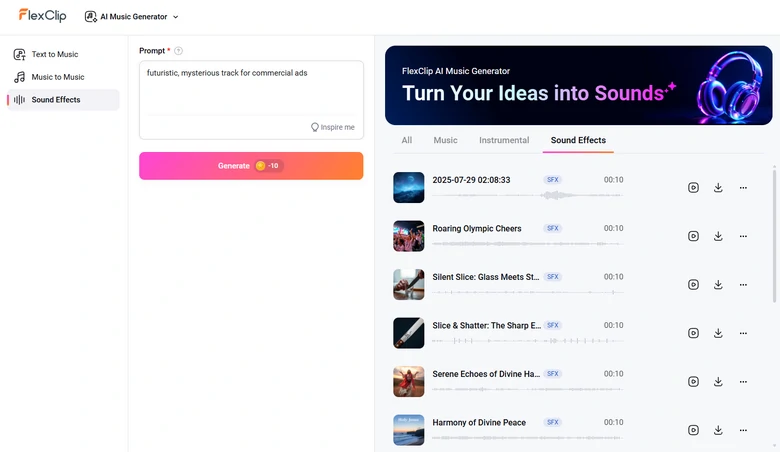Download Slice & Shatter: The Sharp E...
Image resolution: width=780 pixels, height=452 pixels.
[x=718, y=333]
